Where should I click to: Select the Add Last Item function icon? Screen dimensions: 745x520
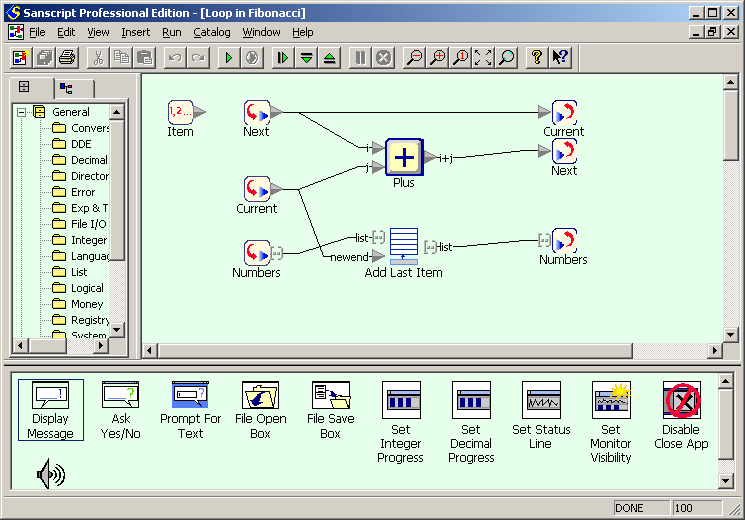point(404,246)
